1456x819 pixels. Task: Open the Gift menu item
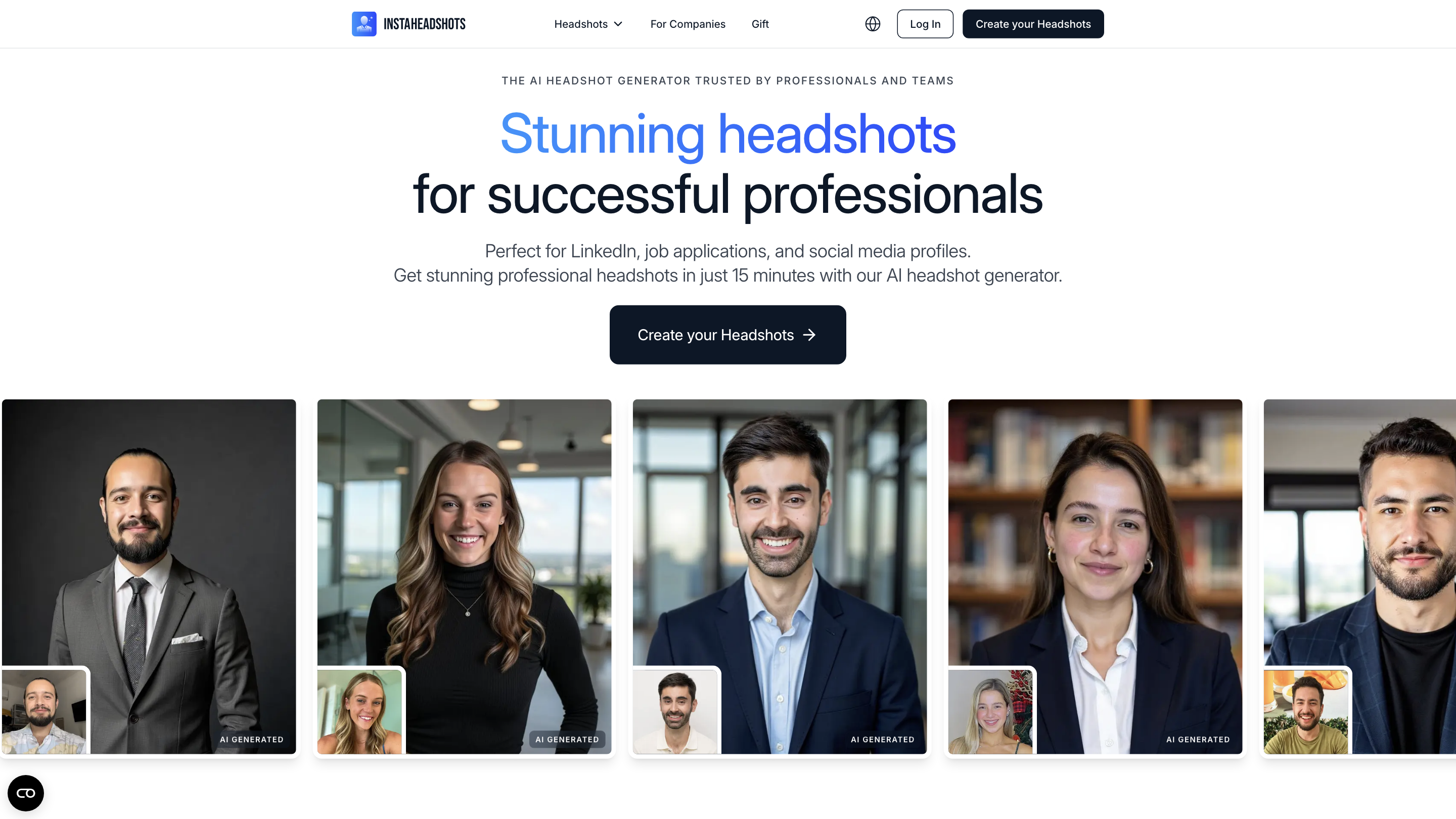pyautogui.click(x=760, y=24)
